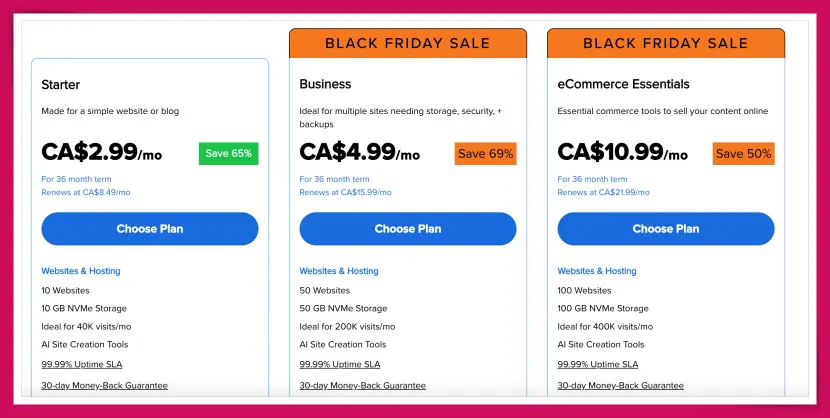Click Business plan's AI Site Creation Tools
Viewport: 830px width, 418px height.
pos(344,345)
